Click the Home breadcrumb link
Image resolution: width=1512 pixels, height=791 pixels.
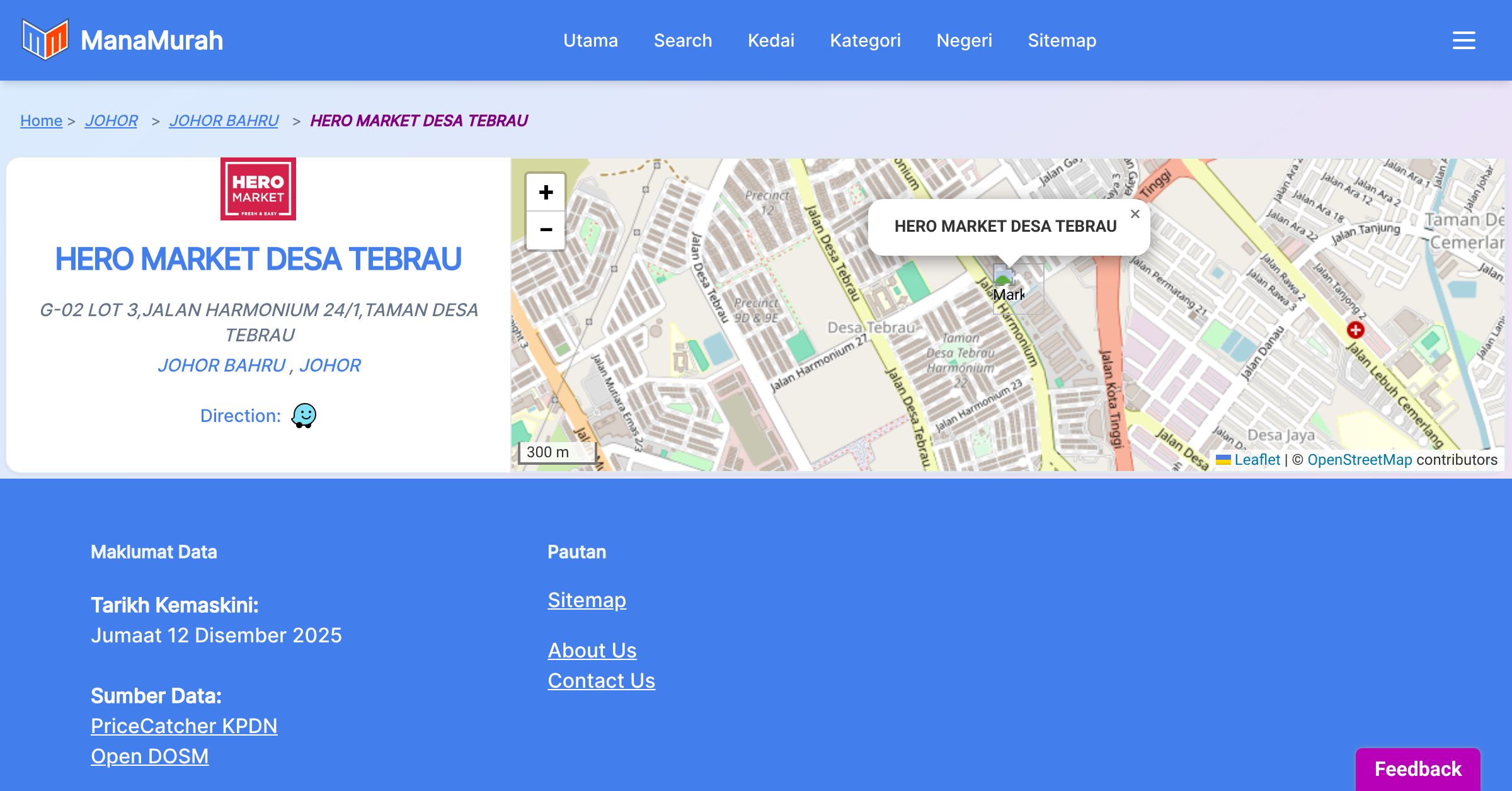41,120
